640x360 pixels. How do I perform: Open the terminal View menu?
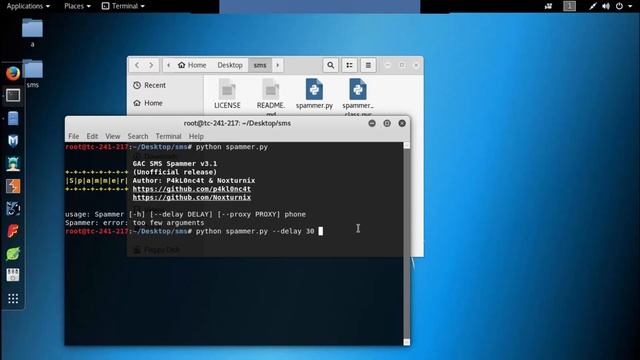coord(113,136)
